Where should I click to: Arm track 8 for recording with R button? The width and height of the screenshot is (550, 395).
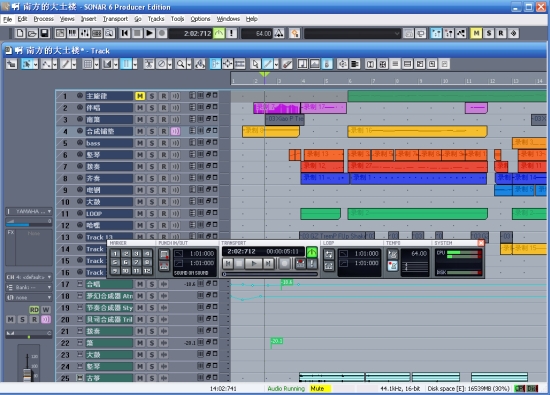coord(163,178)
